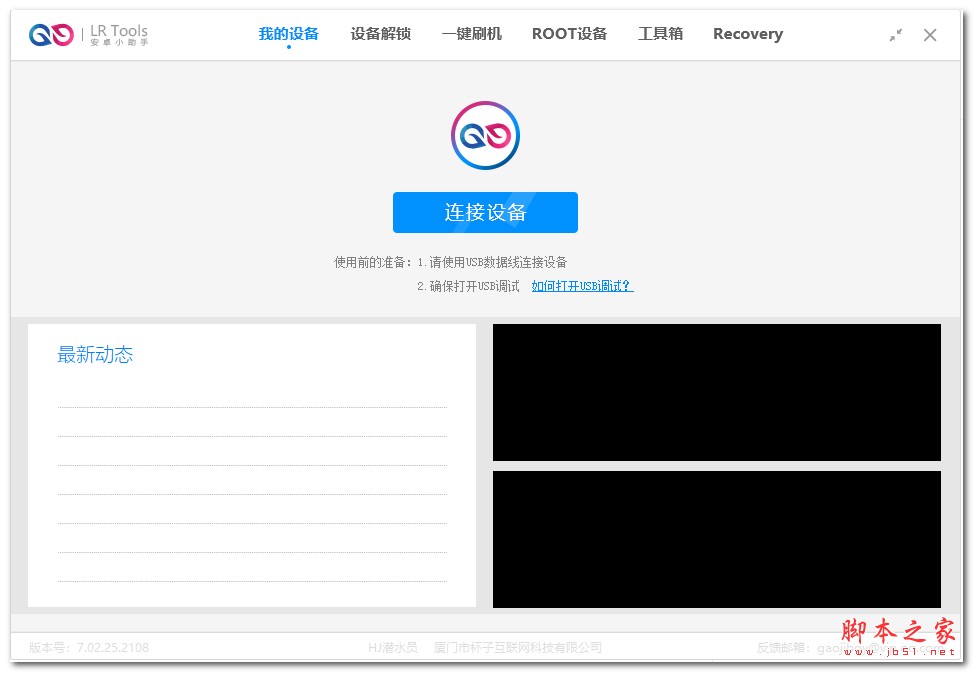
Task: Select the ROOT设备 tab
Action: pos(570,34)
